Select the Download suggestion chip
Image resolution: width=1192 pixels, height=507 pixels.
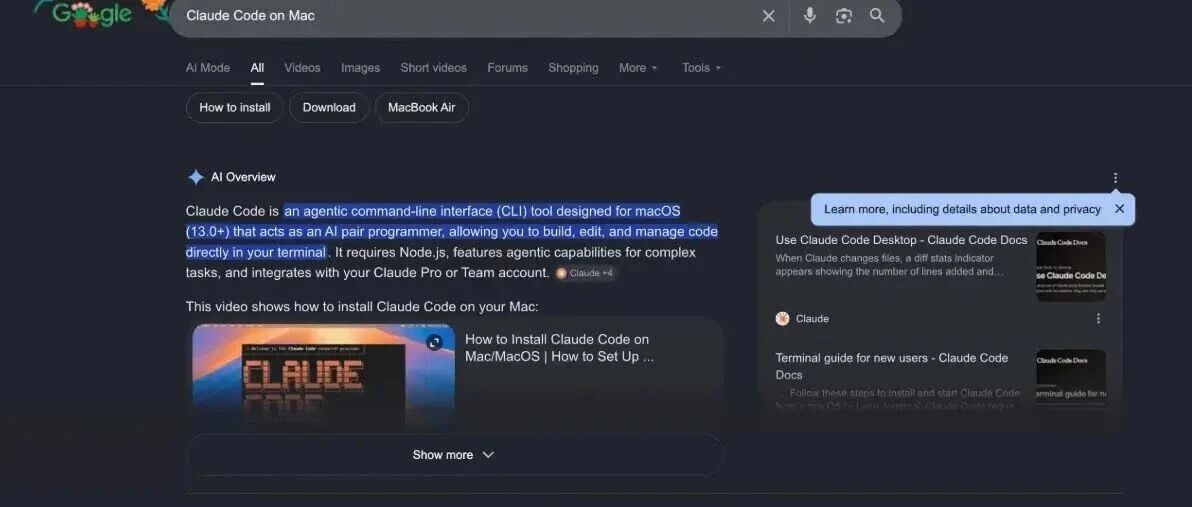(x=329, y=107)
